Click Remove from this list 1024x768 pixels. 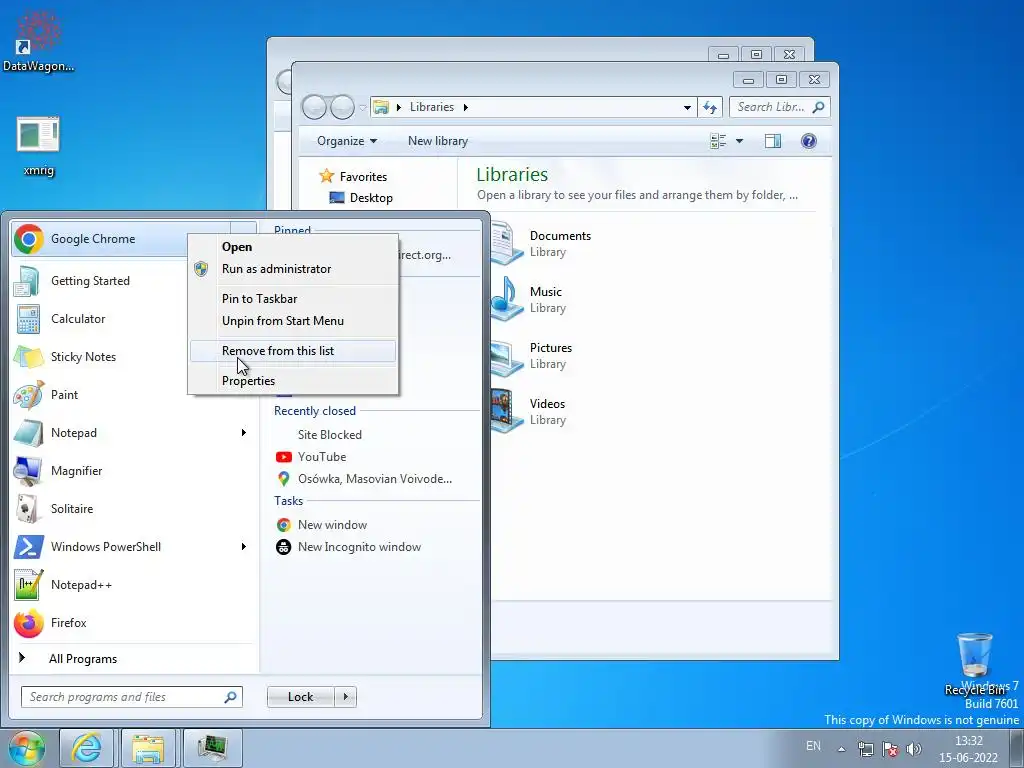(x=293, y=351)
